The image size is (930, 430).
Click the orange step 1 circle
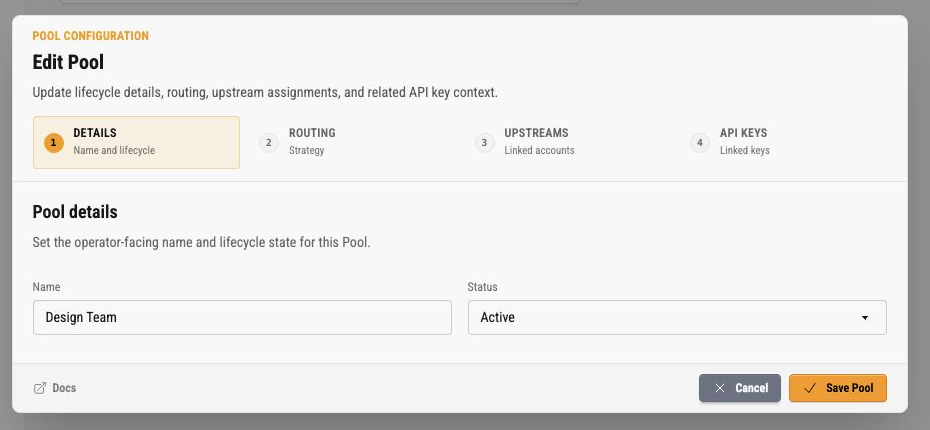[53, 143]
